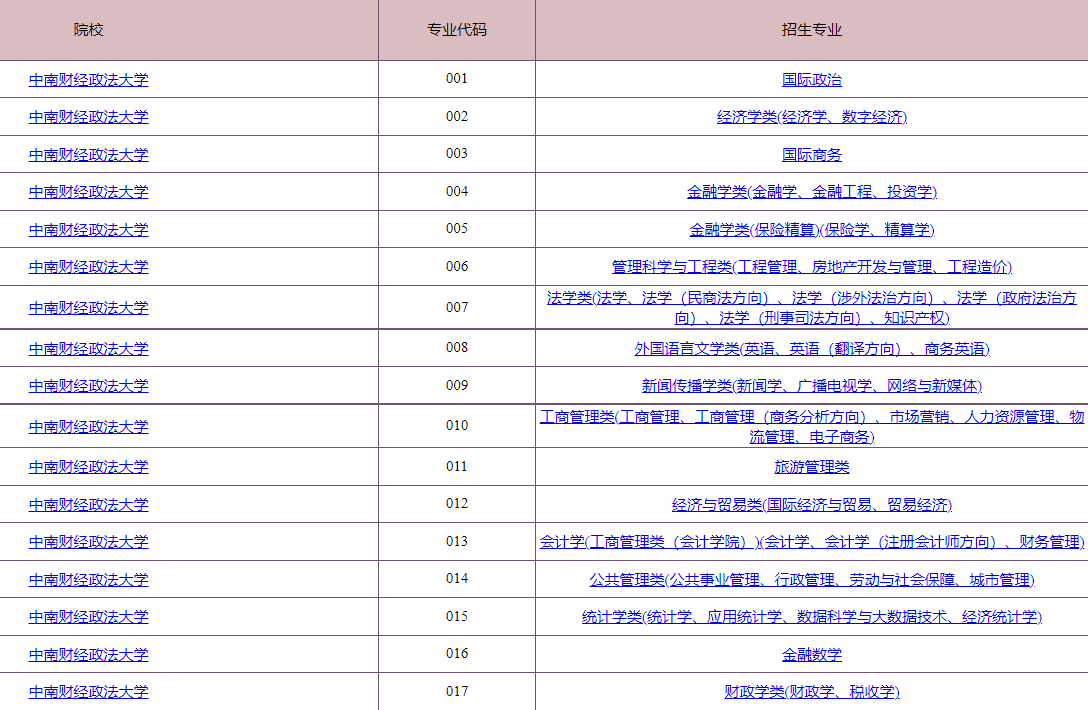1088x710 pixels.
Task: Select major code cell 017
Action: 457,691
